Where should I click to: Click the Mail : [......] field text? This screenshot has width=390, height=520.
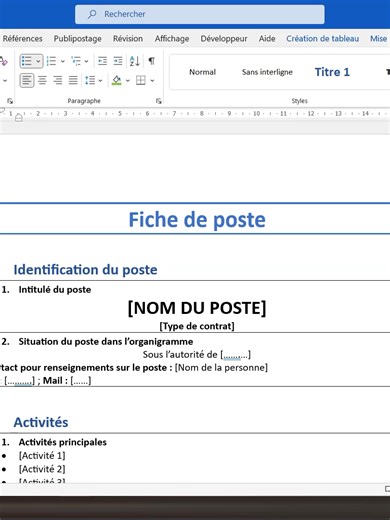coord(67,380)
